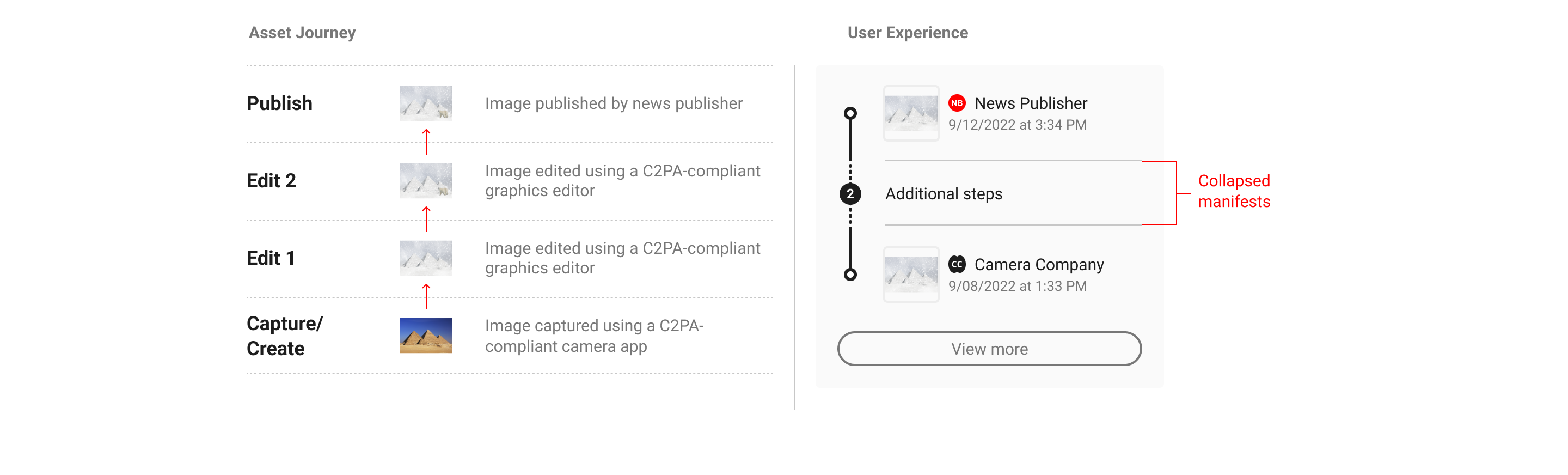The width and height of the screenshot is (1568, 475).
Task: Click the Publish stage thumbnail image
Action: click(426, 103)
